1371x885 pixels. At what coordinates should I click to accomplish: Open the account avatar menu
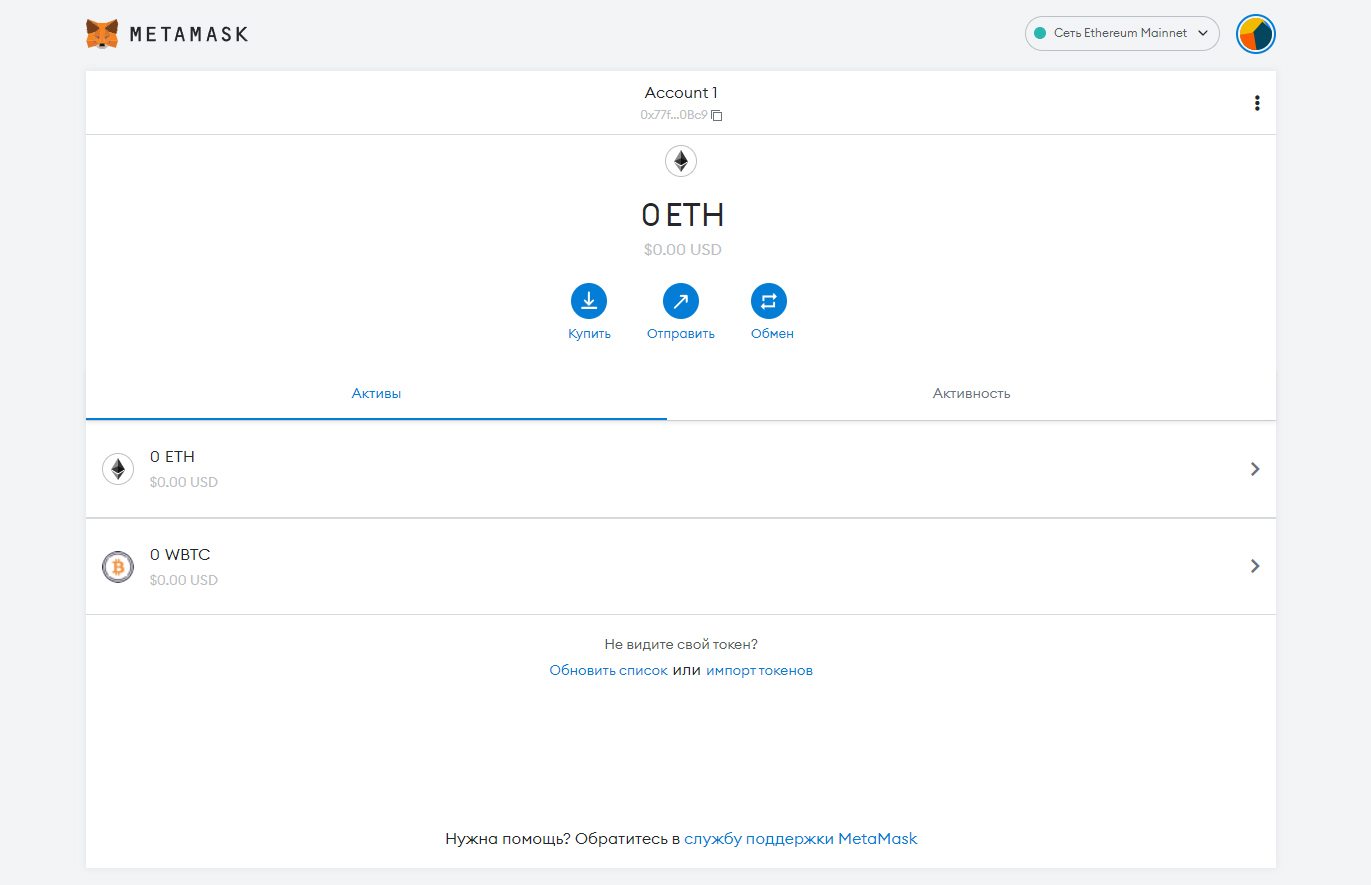tap(1255, 34)
